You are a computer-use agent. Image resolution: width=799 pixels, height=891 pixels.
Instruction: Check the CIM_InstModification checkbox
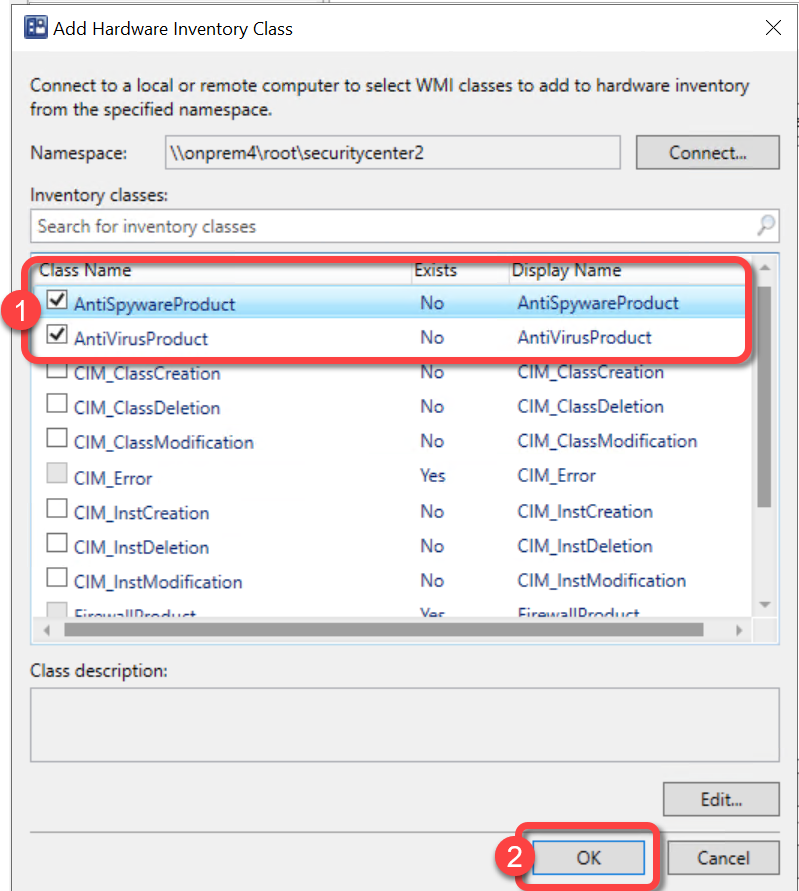57,581
